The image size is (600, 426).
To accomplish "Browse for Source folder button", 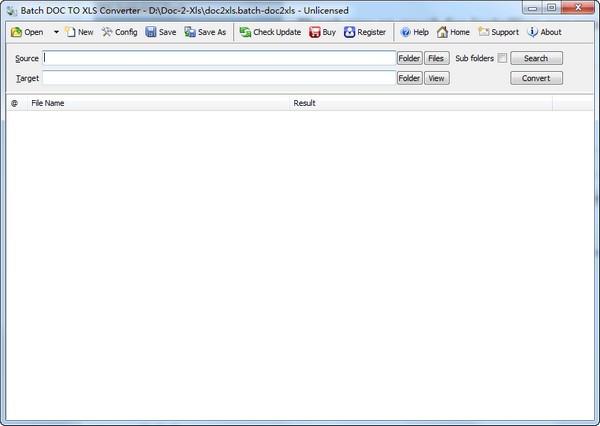I will tap(409, 58).
